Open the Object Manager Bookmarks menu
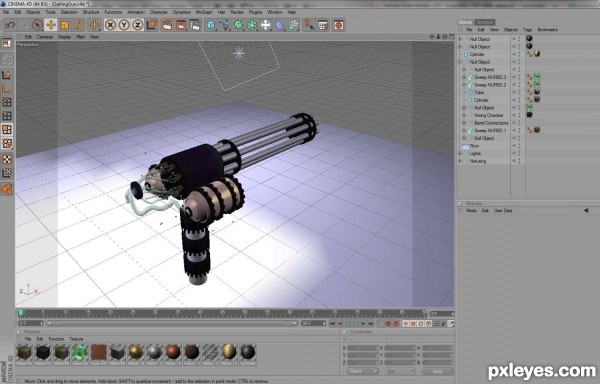Screen dimensions: 600x384 click(x=548, y=29)
